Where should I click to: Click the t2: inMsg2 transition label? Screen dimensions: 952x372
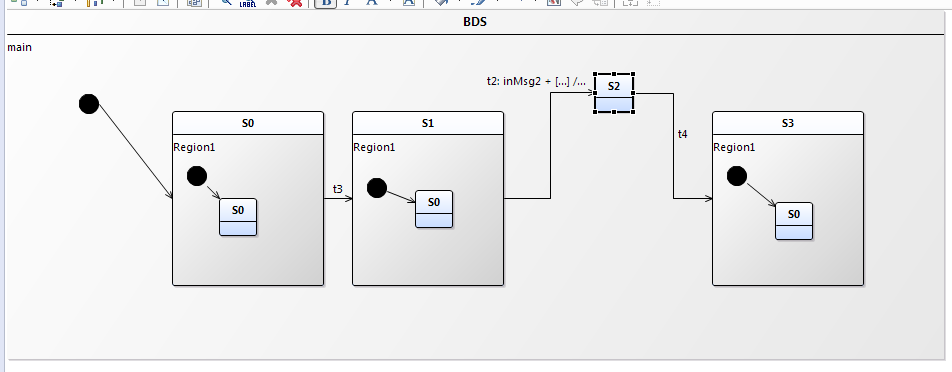coord(537,81)
